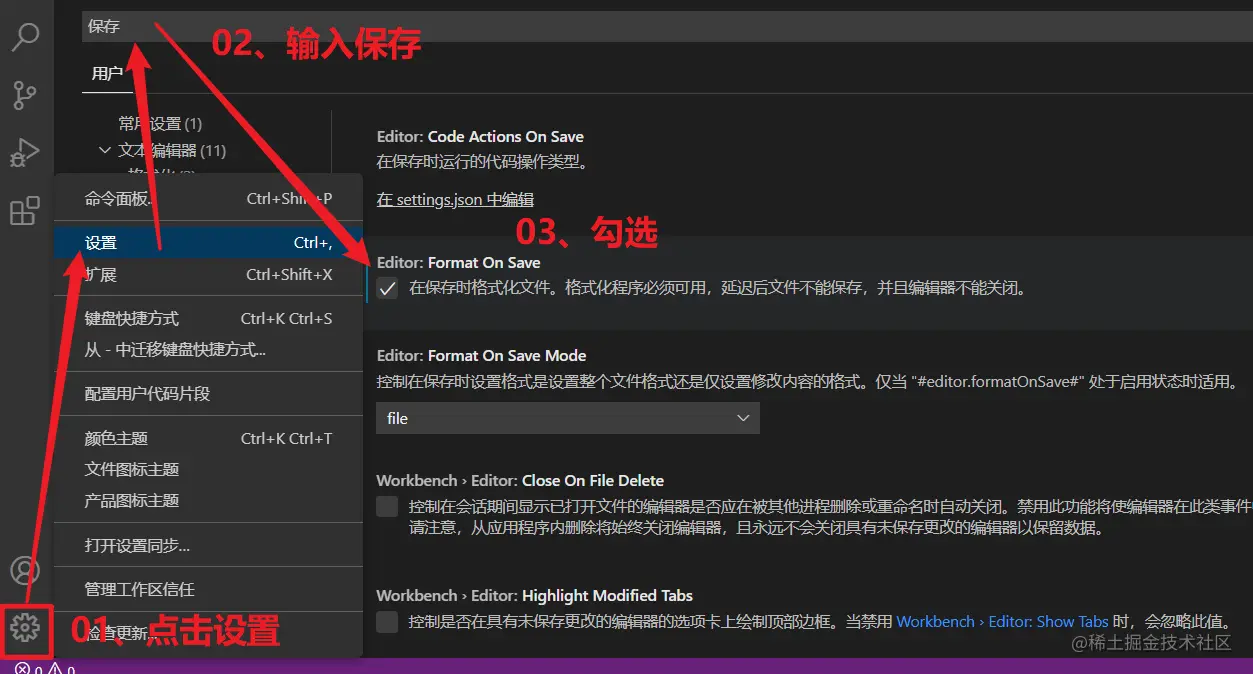Choose 文件图标主题 from the menu
Image resolution: width=1253 pixels, height=674 pixels.
pyautogui.click(x=208, y=469)
